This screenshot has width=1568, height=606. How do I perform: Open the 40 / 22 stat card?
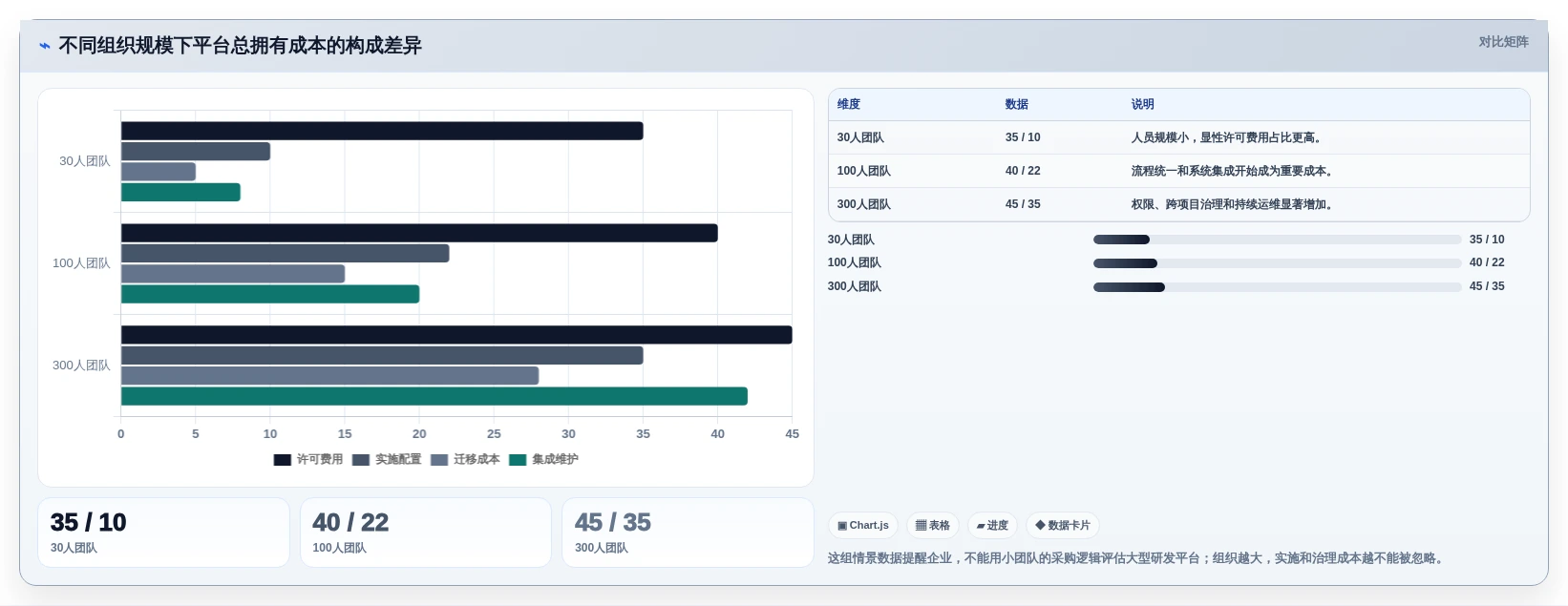pyautogui.click(x=426, y=533)
